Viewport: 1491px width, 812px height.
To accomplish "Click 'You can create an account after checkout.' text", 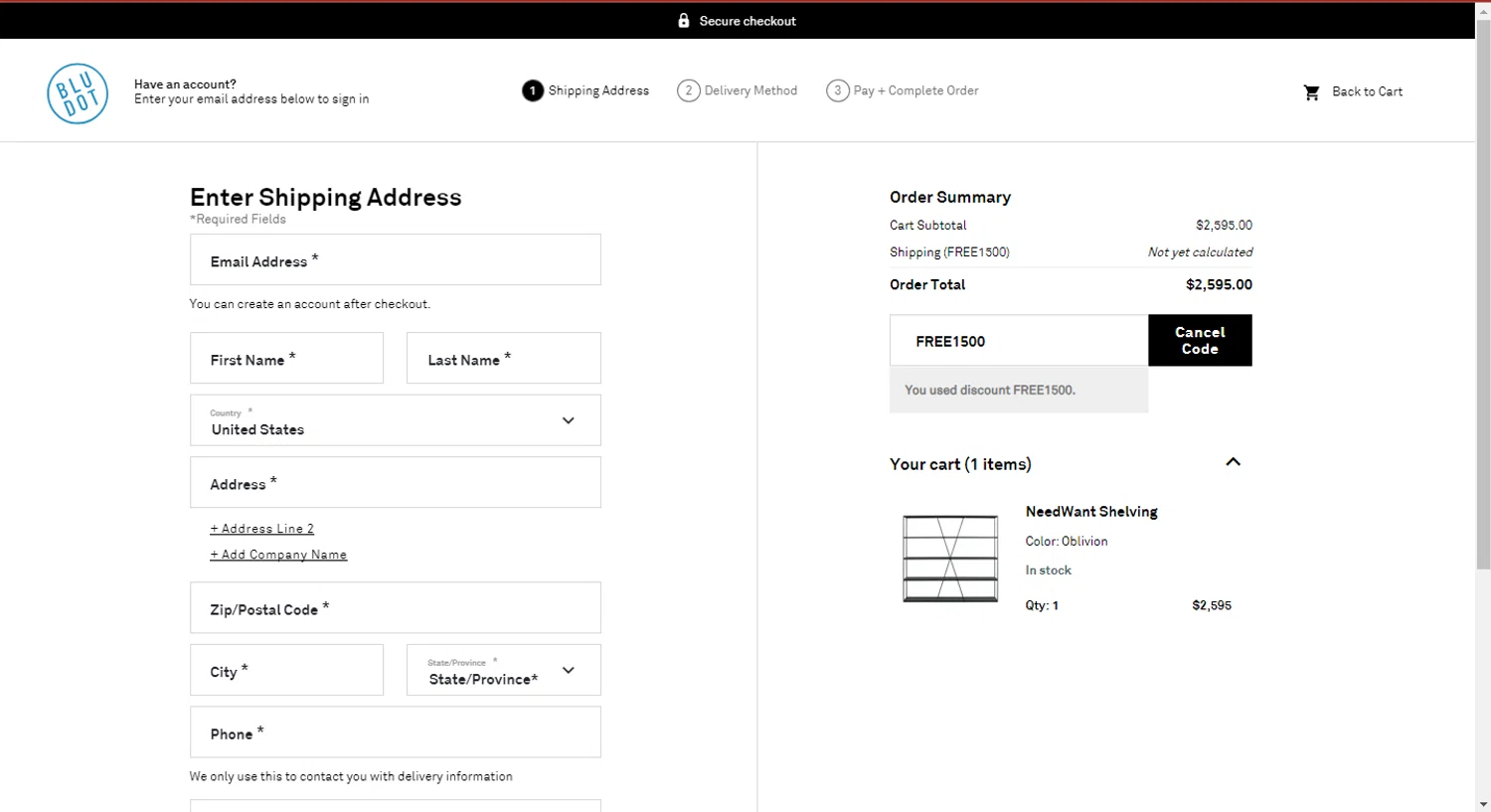I will pyautogui.click(x=310, y=304).
